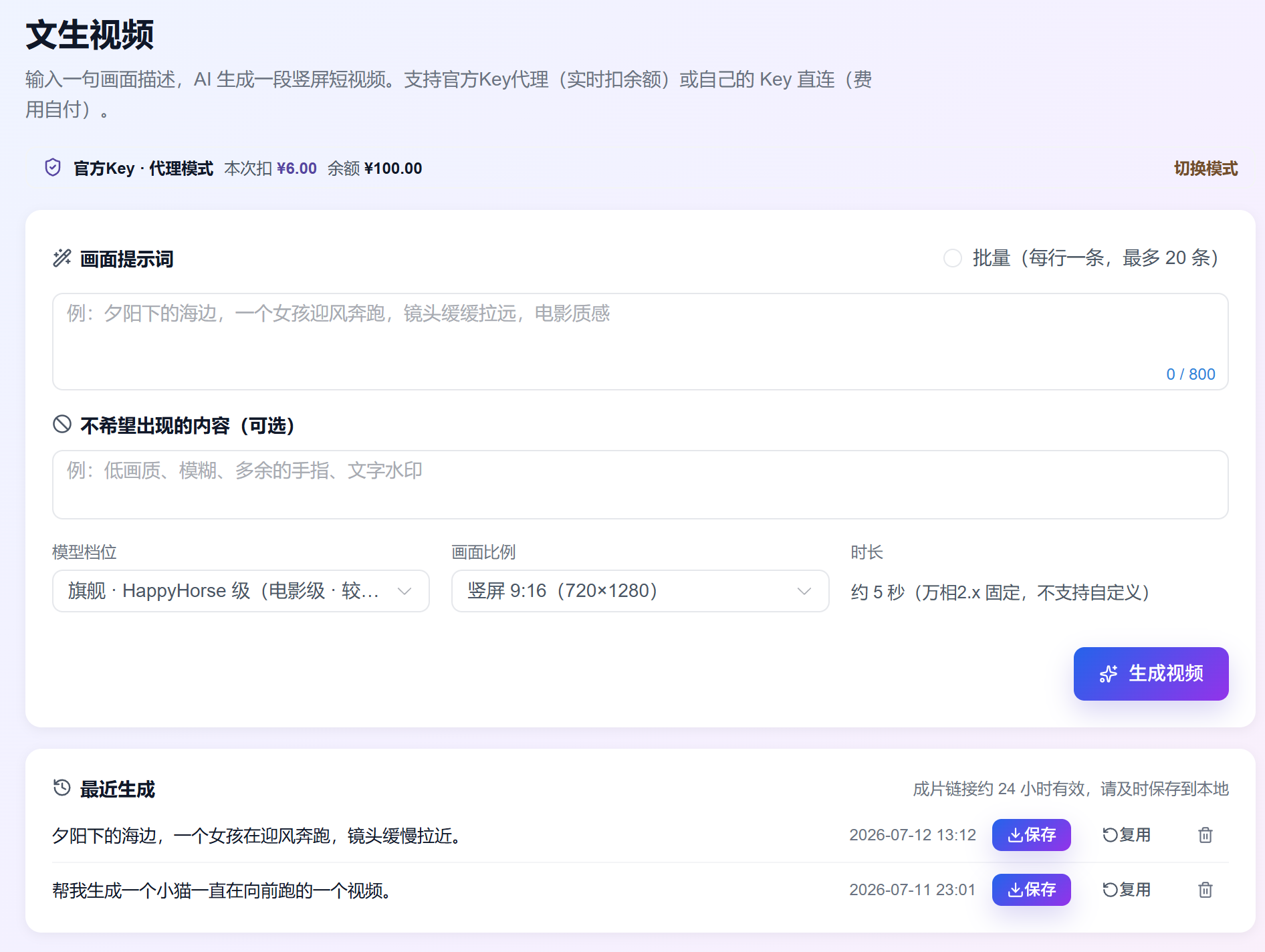
Task: Enable the 批量 batch mode radio button
Action: click(x=953, y=258)
